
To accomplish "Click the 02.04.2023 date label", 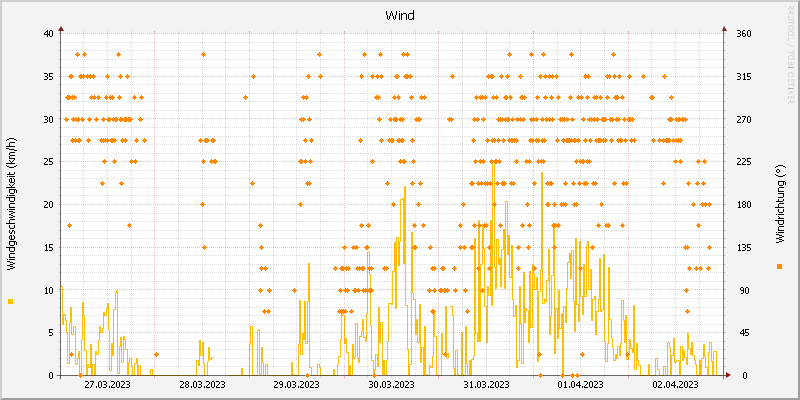I will pyautogui.click(x=675, y=384).
